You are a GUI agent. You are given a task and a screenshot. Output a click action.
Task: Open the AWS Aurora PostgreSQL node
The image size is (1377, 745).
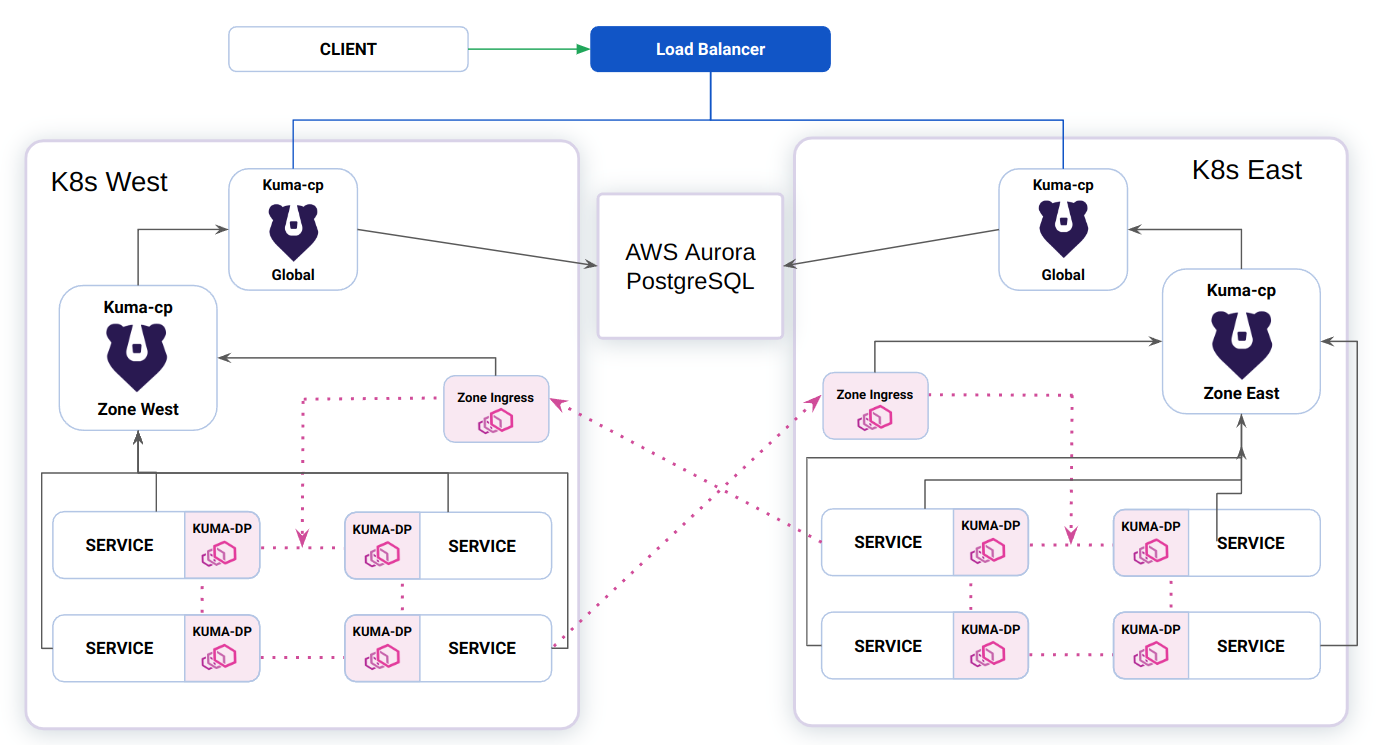[689, 265]
